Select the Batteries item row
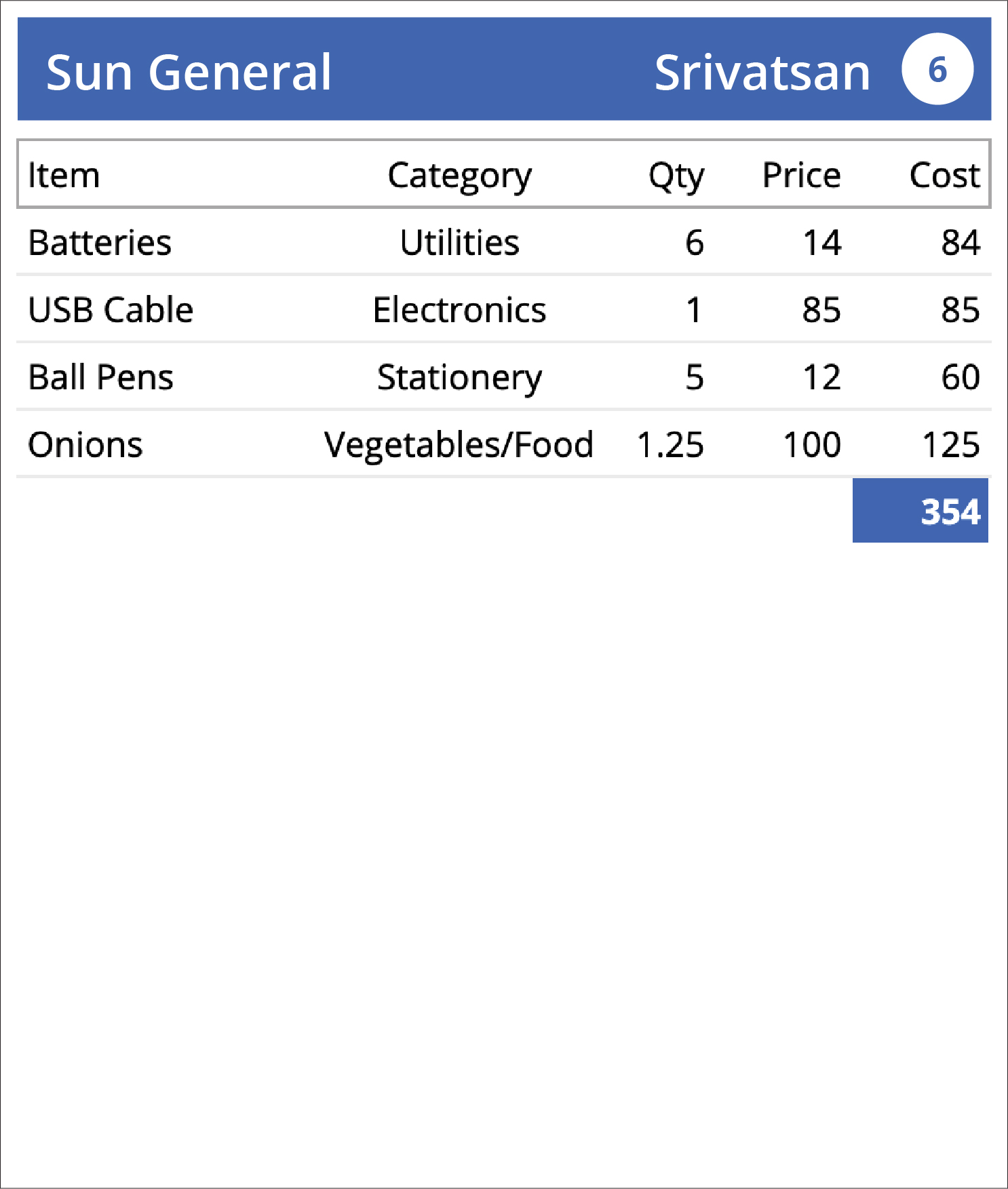The image size is (1008, 1189). pyautogui.click(x=504, y=242)
